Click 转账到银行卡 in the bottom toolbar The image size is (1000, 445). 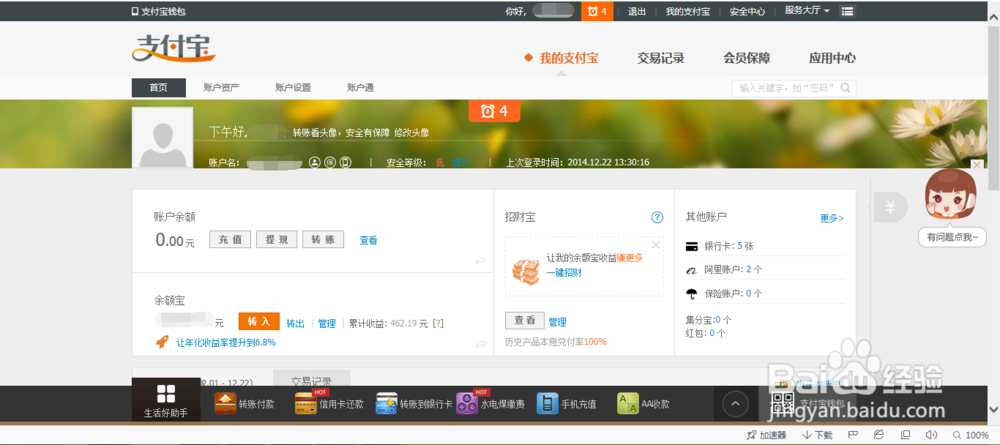(414, 404)
